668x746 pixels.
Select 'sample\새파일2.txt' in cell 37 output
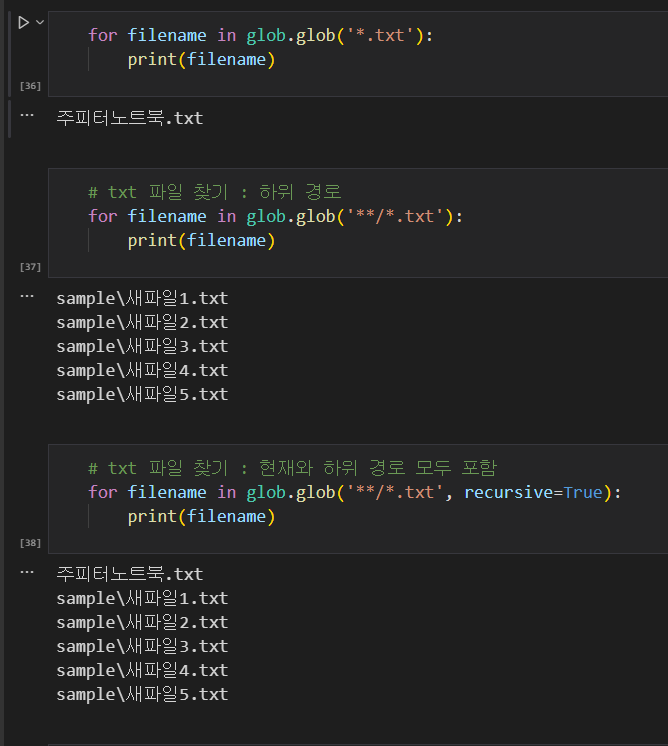[x=142, y=323]
